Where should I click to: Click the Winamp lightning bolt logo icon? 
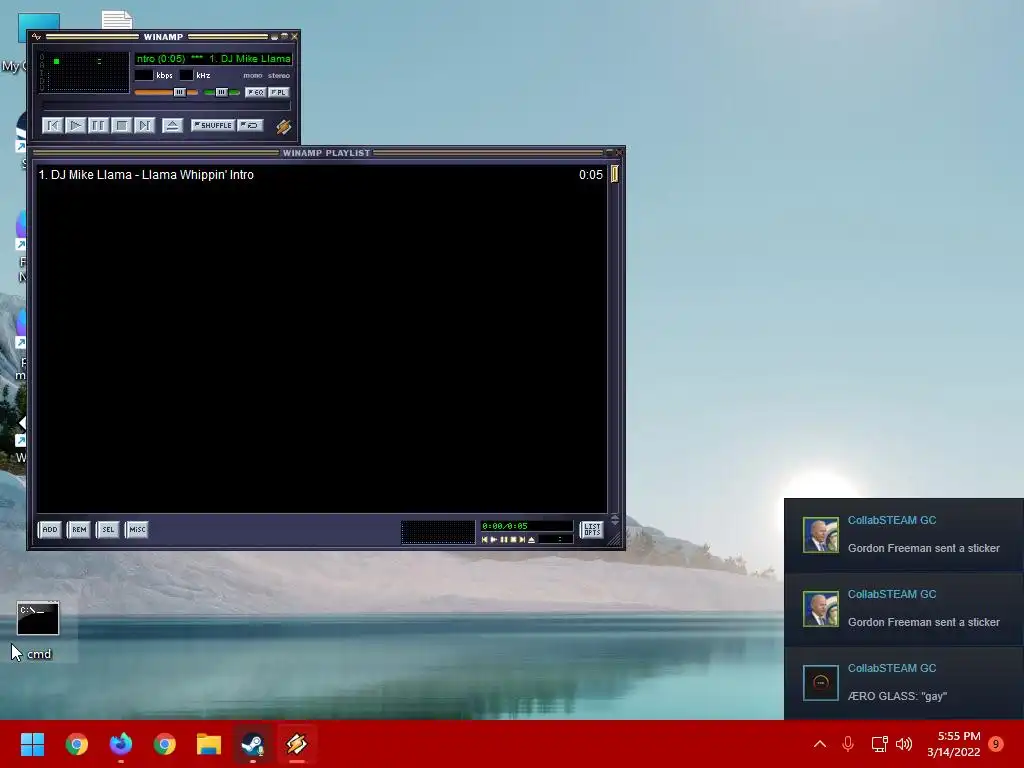[283, 126]
